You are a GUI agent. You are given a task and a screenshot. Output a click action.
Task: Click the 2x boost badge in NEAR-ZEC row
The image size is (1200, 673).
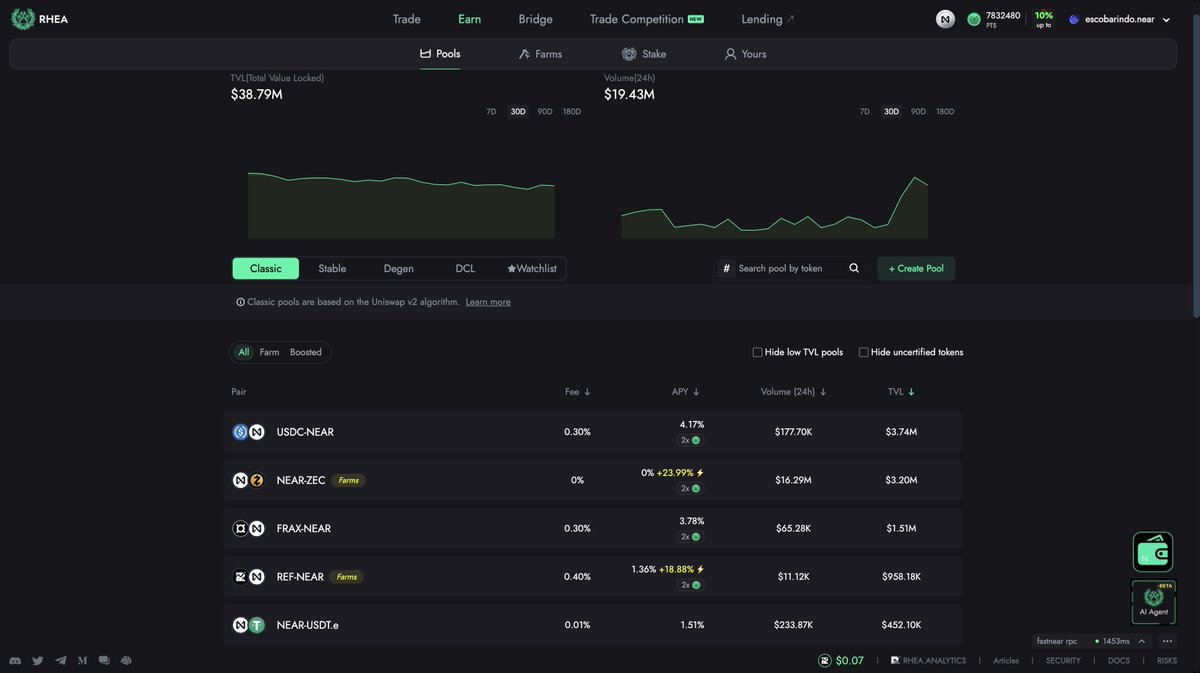pos(691,488)
